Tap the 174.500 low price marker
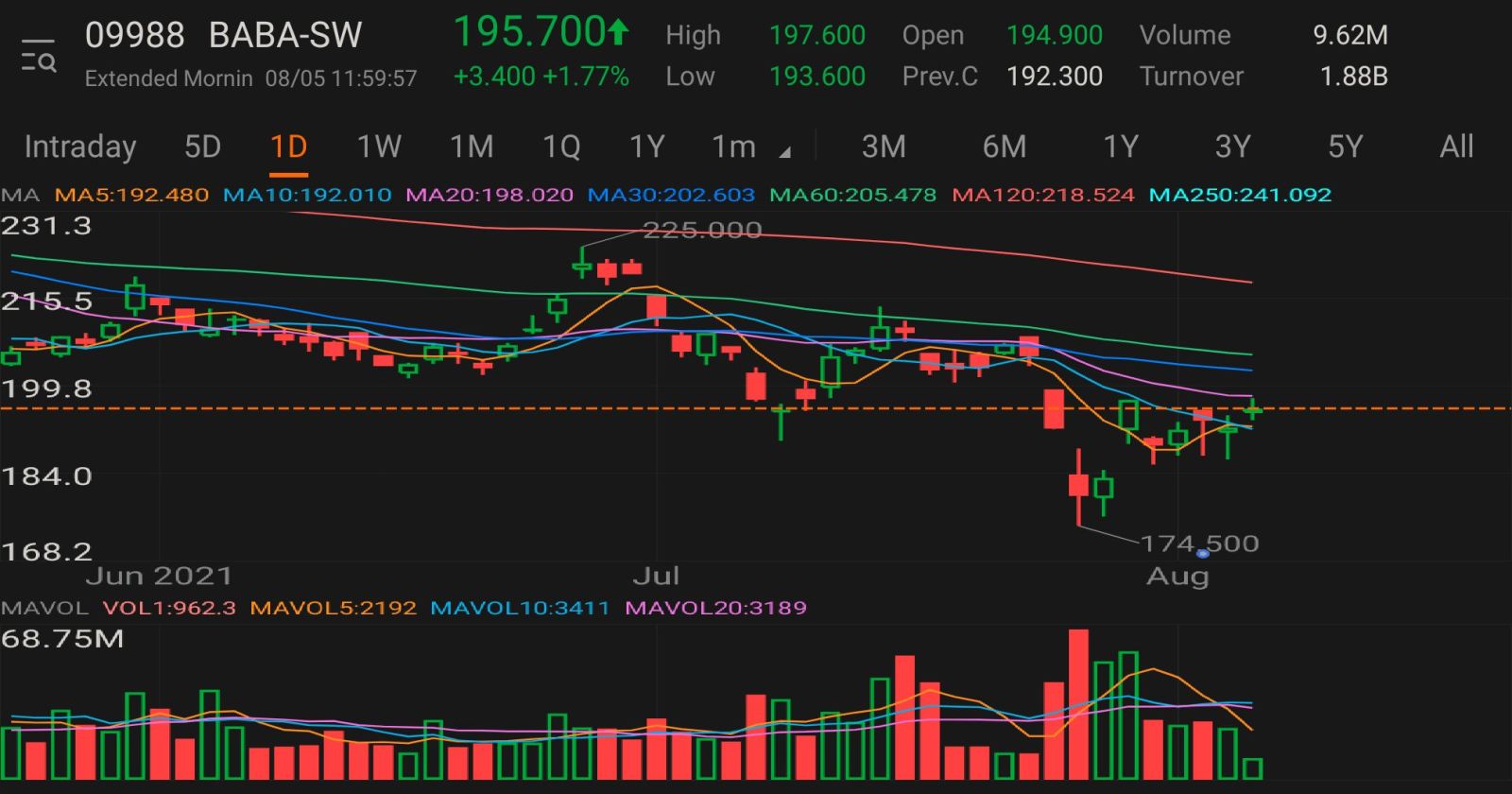The image size is (1512, 794). pos(1199,544)
